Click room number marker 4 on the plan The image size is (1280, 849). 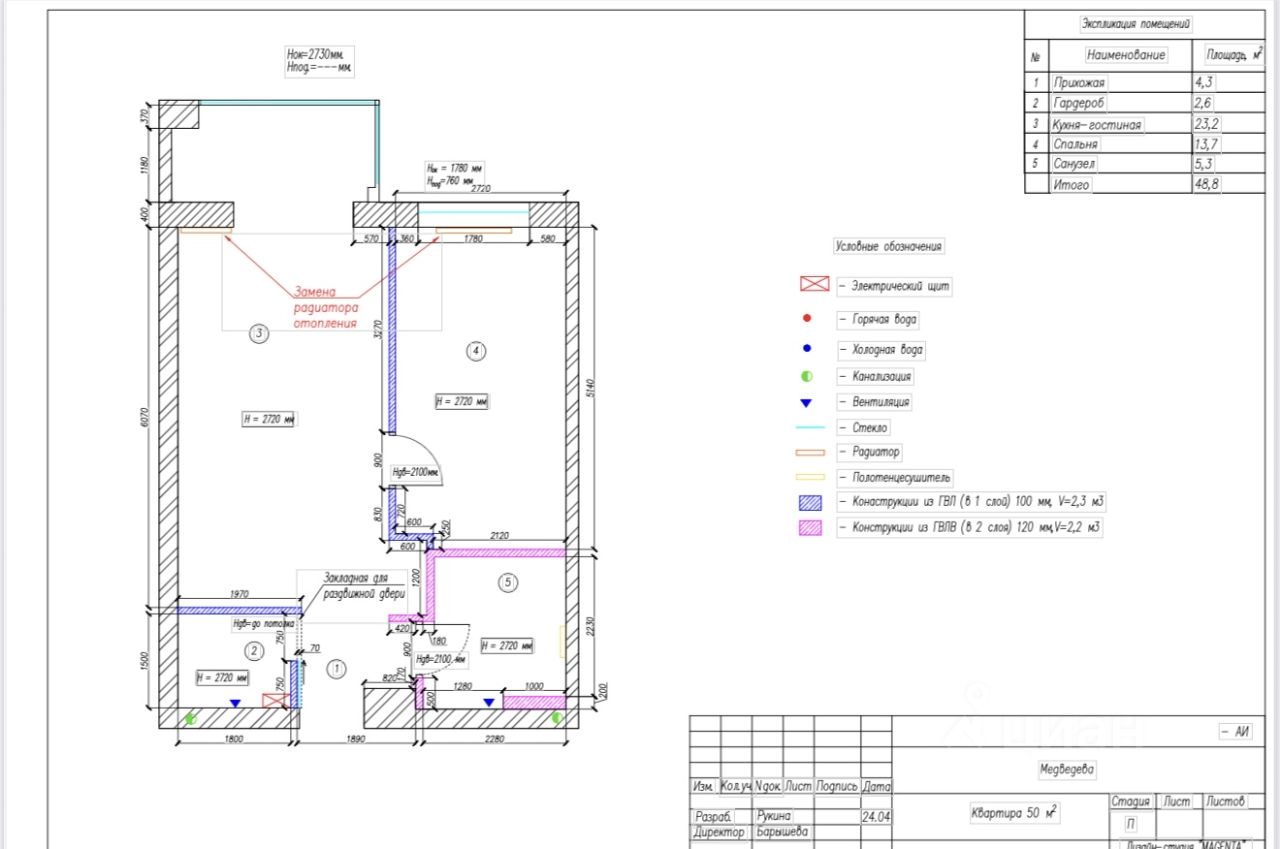tap(476, 350)
